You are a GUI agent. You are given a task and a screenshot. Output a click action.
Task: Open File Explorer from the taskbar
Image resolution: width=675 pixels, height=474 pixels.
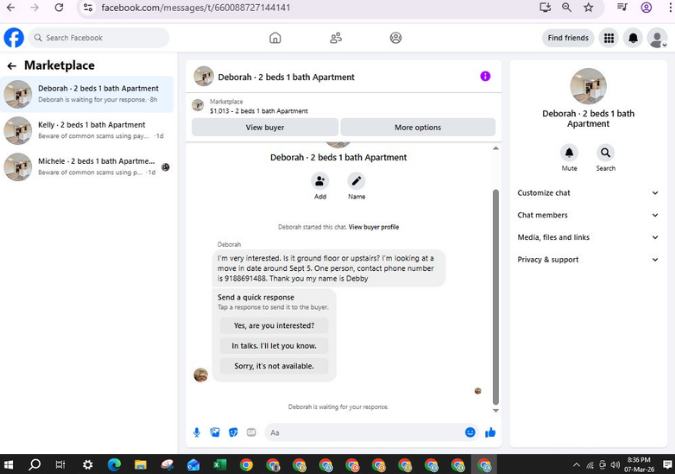[140, 465]
